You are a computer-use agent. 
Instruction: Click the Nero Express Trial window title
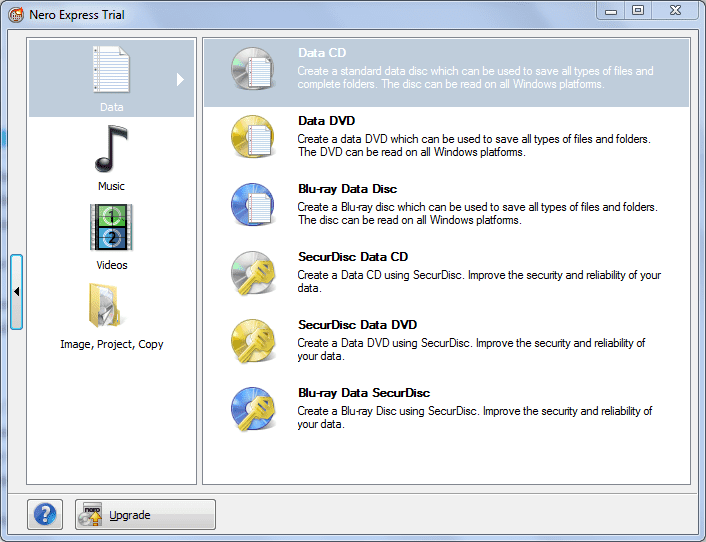[77, 15]
